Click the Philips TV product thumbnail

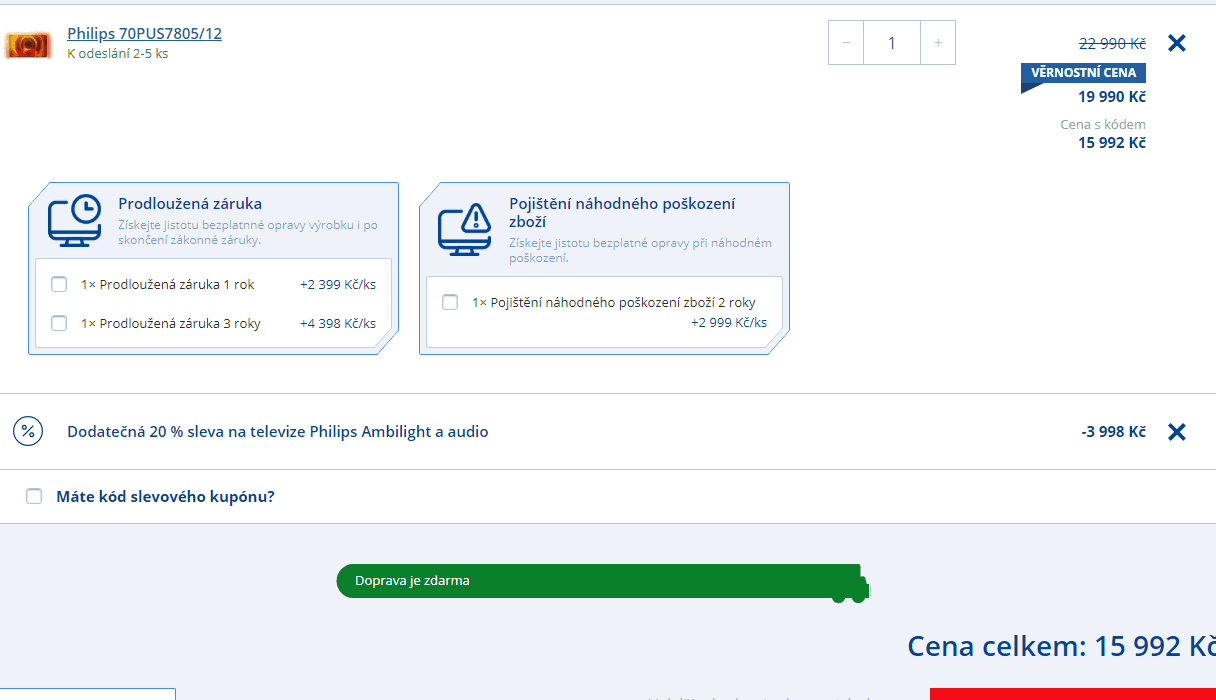[x=28, y=45]
